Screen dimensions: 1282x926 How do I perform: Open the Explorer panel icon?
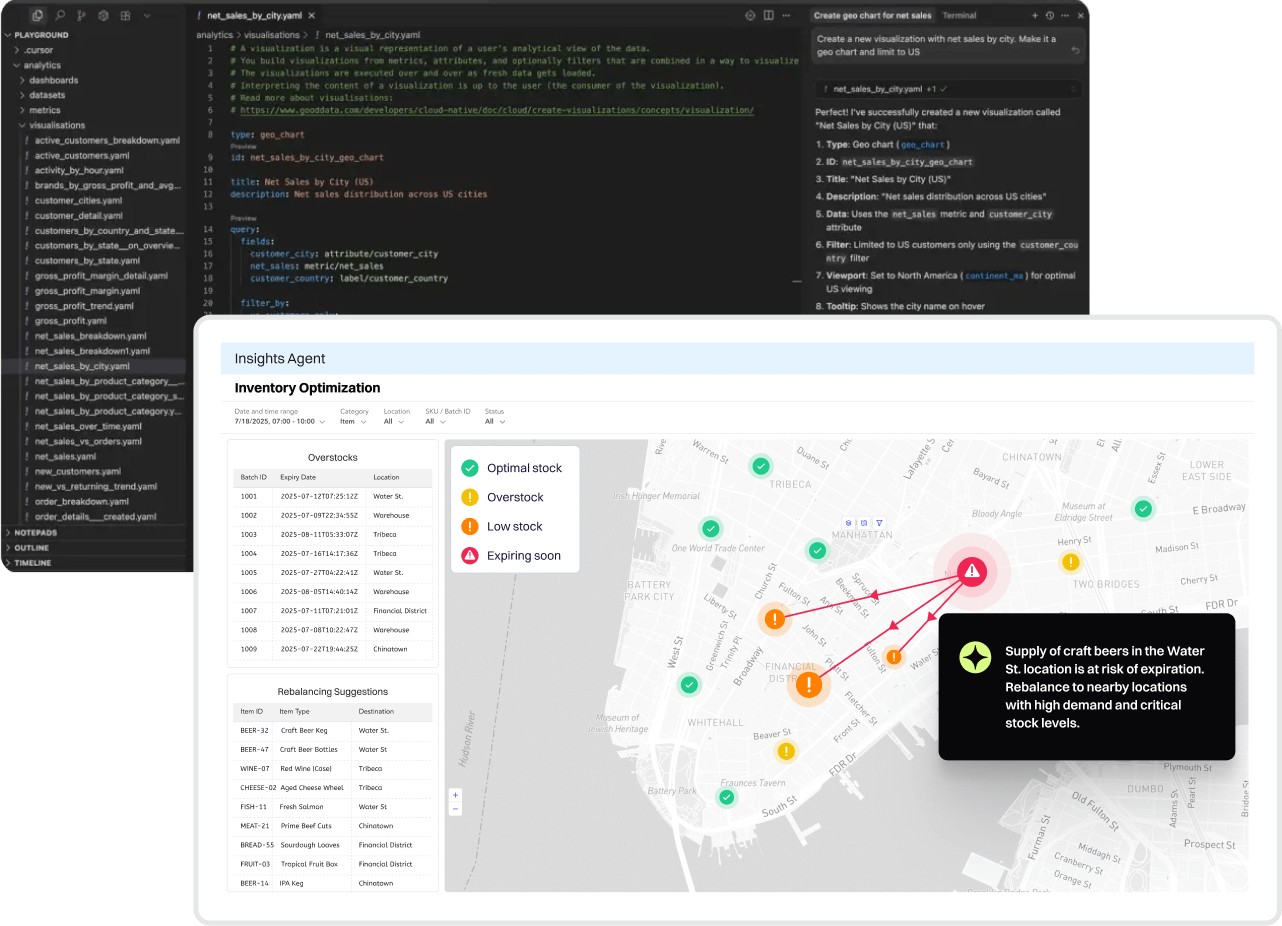coord(38,15)
